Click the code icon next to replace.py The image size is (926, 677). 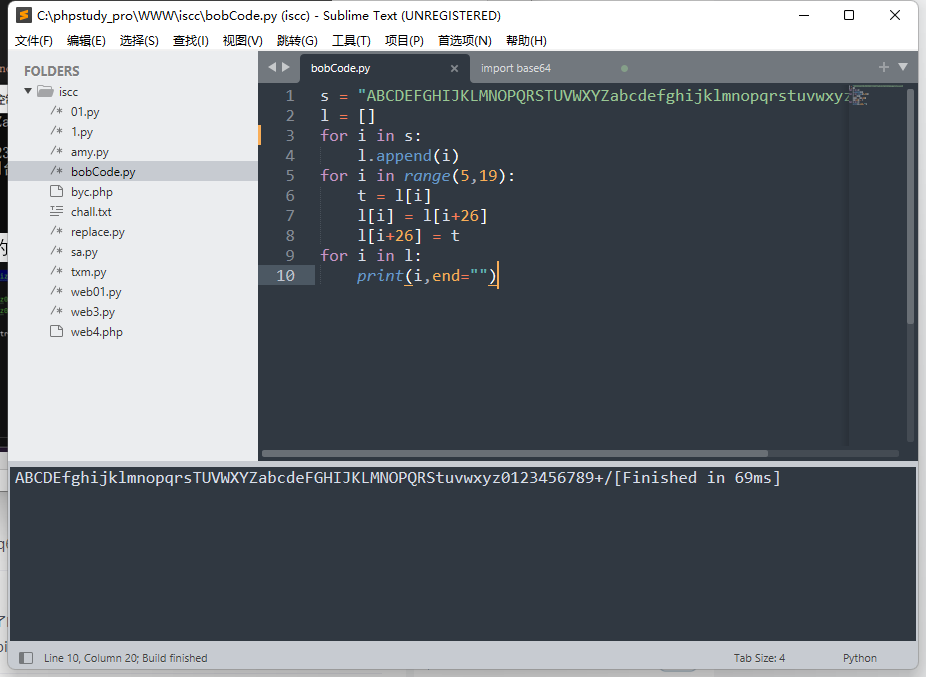click(x=57, y=231)
